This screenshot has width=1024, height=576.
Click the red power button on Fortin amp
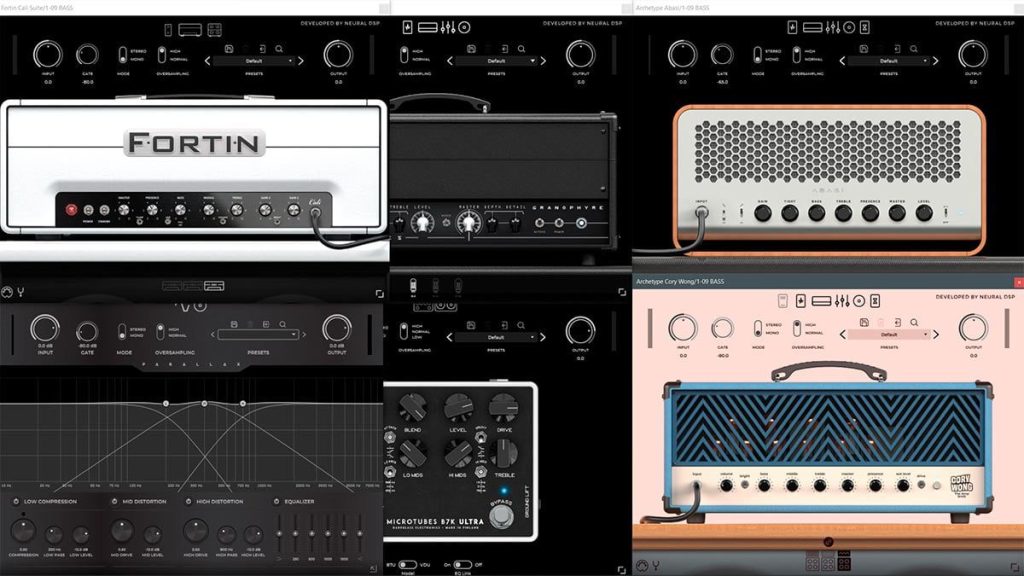click(71, 210)
